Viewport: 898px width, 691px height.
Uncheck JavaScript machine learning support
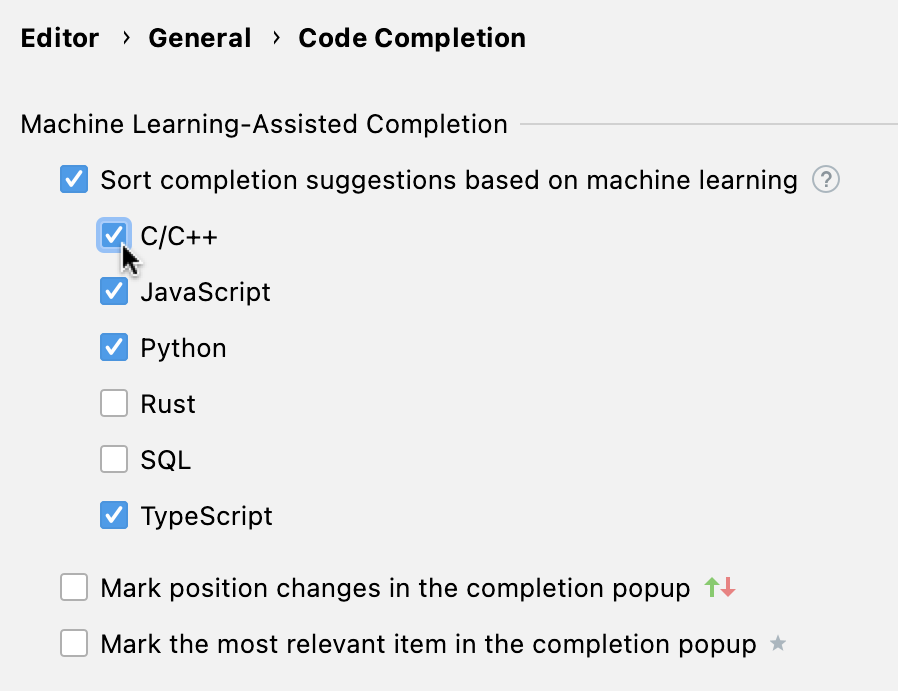[x=113, y=291]
